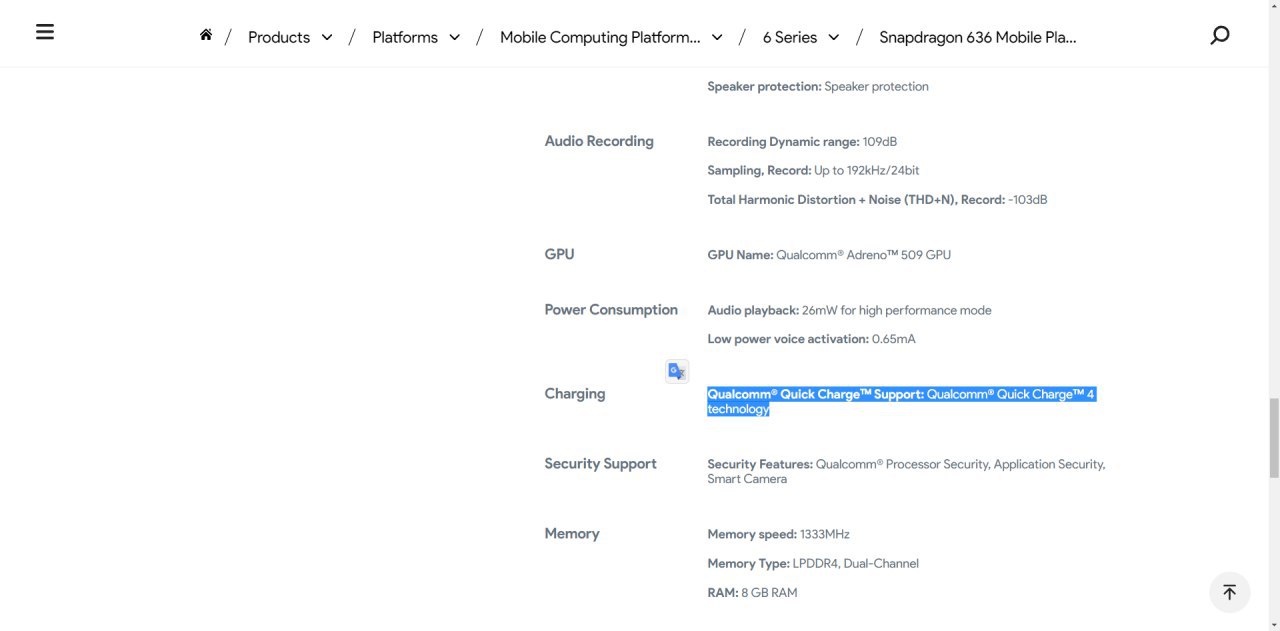Viewport: 1280px width, 631px height.
Task: Go to the home page icon
Action: pos(206,35)
